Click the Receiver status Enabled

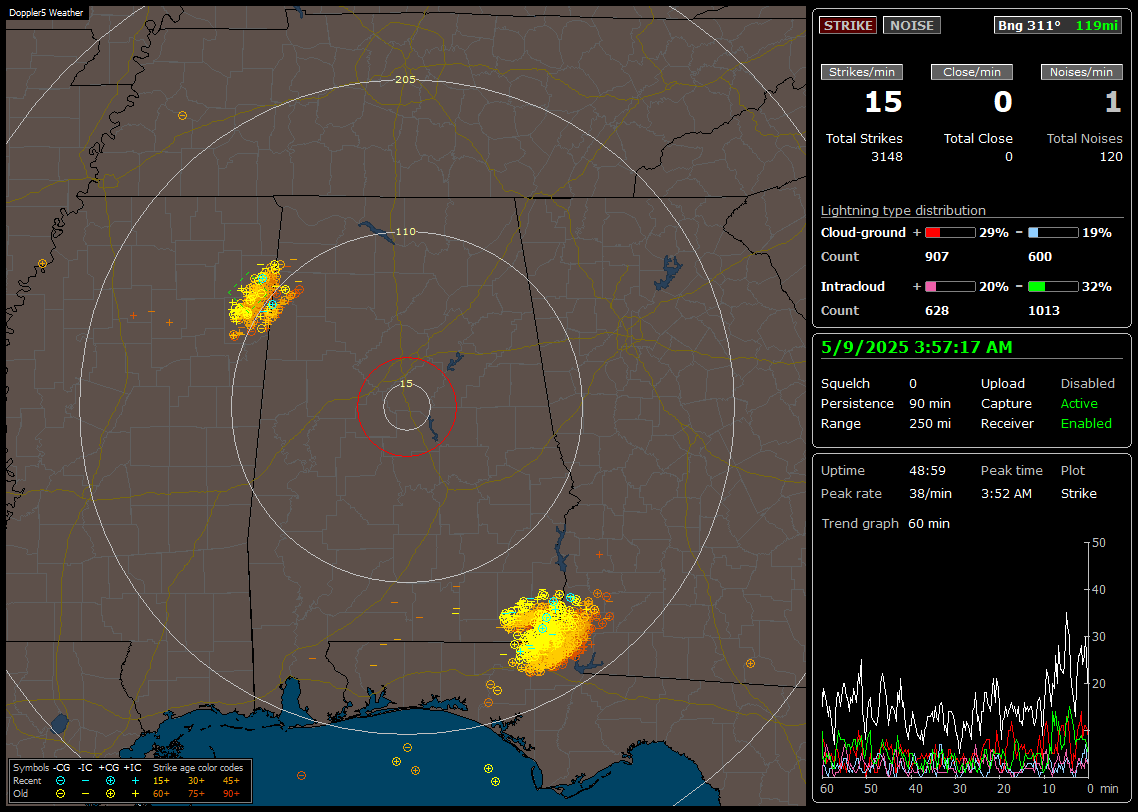coord(1086,424)
